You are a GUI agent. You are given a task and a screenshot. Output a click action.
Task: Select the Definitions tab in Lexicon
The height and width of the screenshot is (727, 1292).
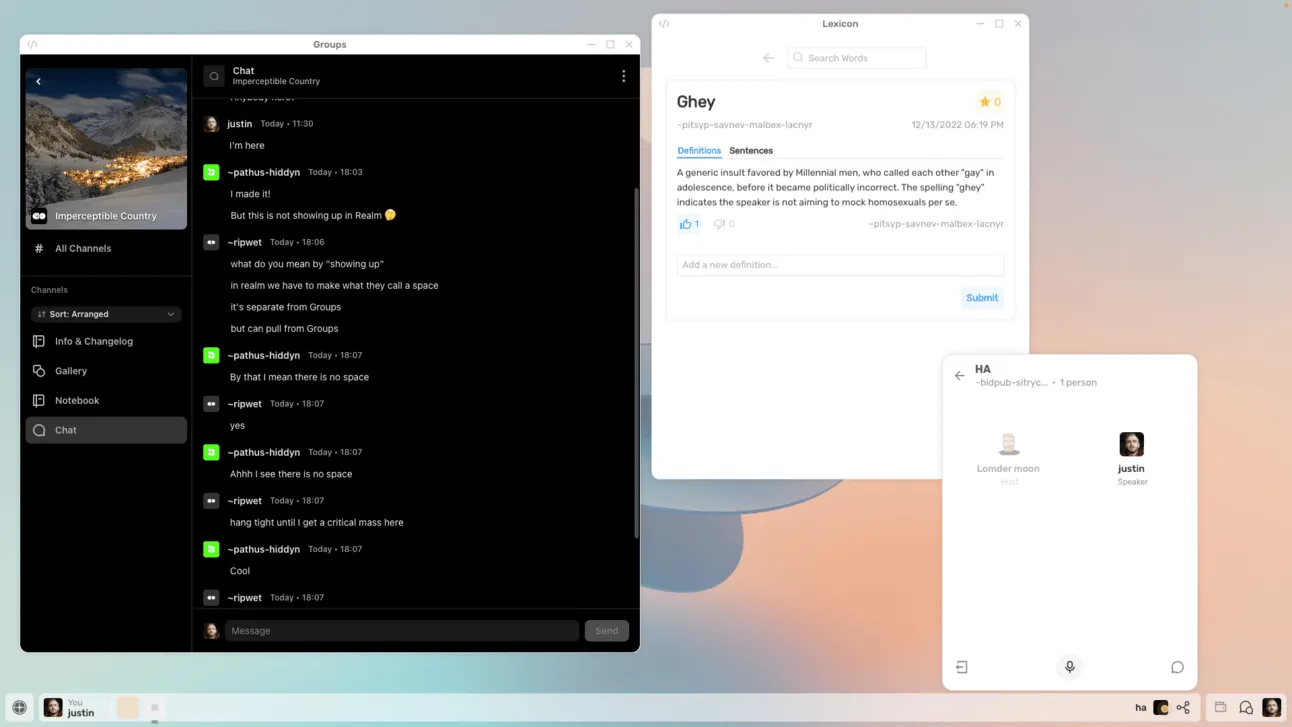(699, 151)
